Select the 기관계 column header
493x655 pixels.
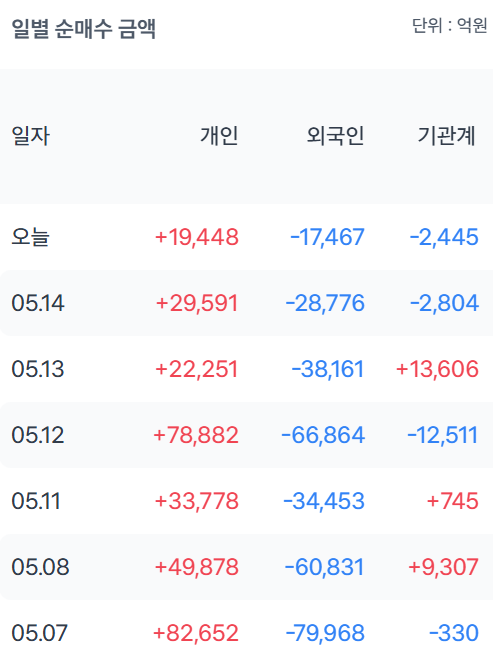447,136
